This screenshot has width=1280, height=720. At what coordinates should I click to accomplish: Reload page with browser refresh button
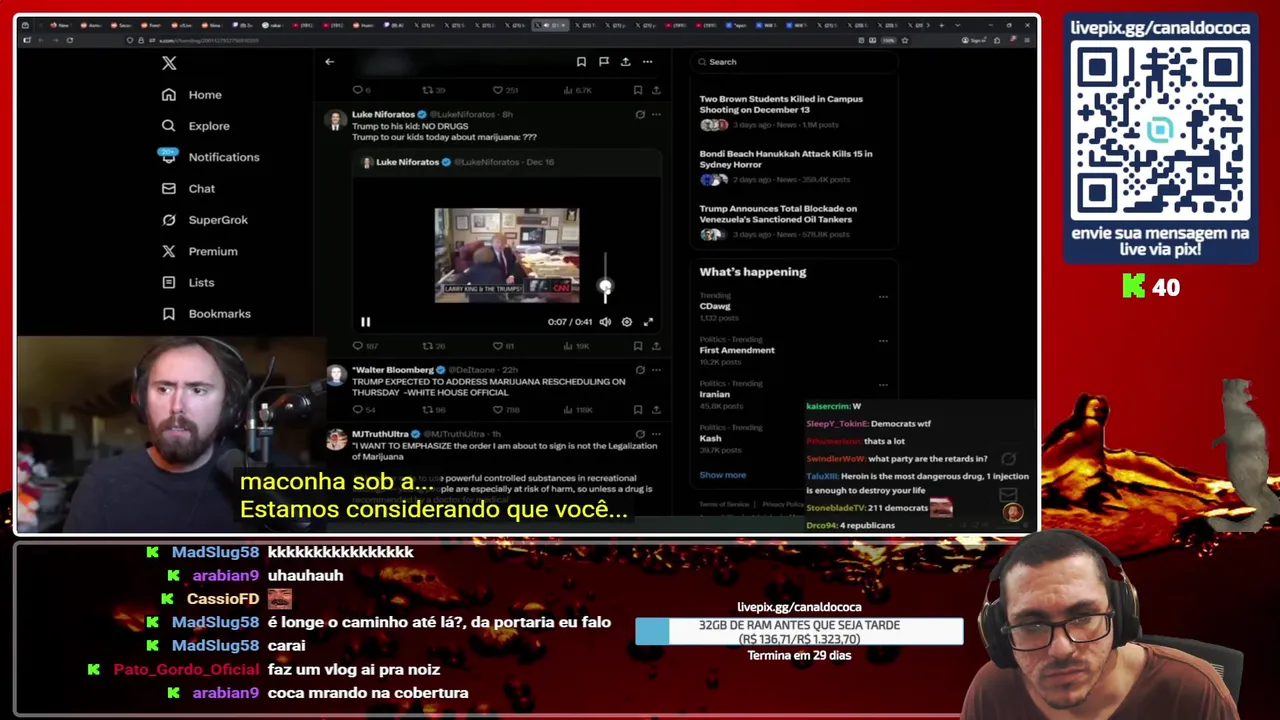(x=69, y=40)
